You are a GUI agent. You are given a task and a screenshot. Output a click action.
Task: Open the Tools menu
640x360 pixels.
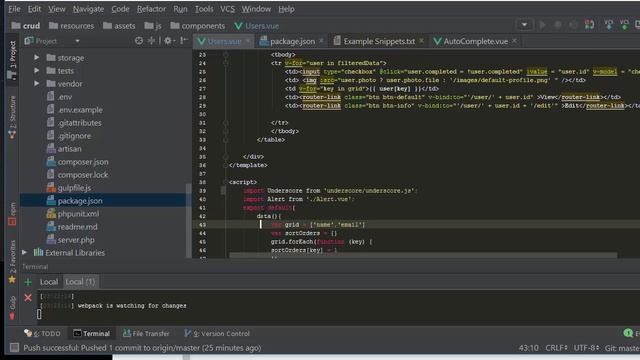coord(204,9)
